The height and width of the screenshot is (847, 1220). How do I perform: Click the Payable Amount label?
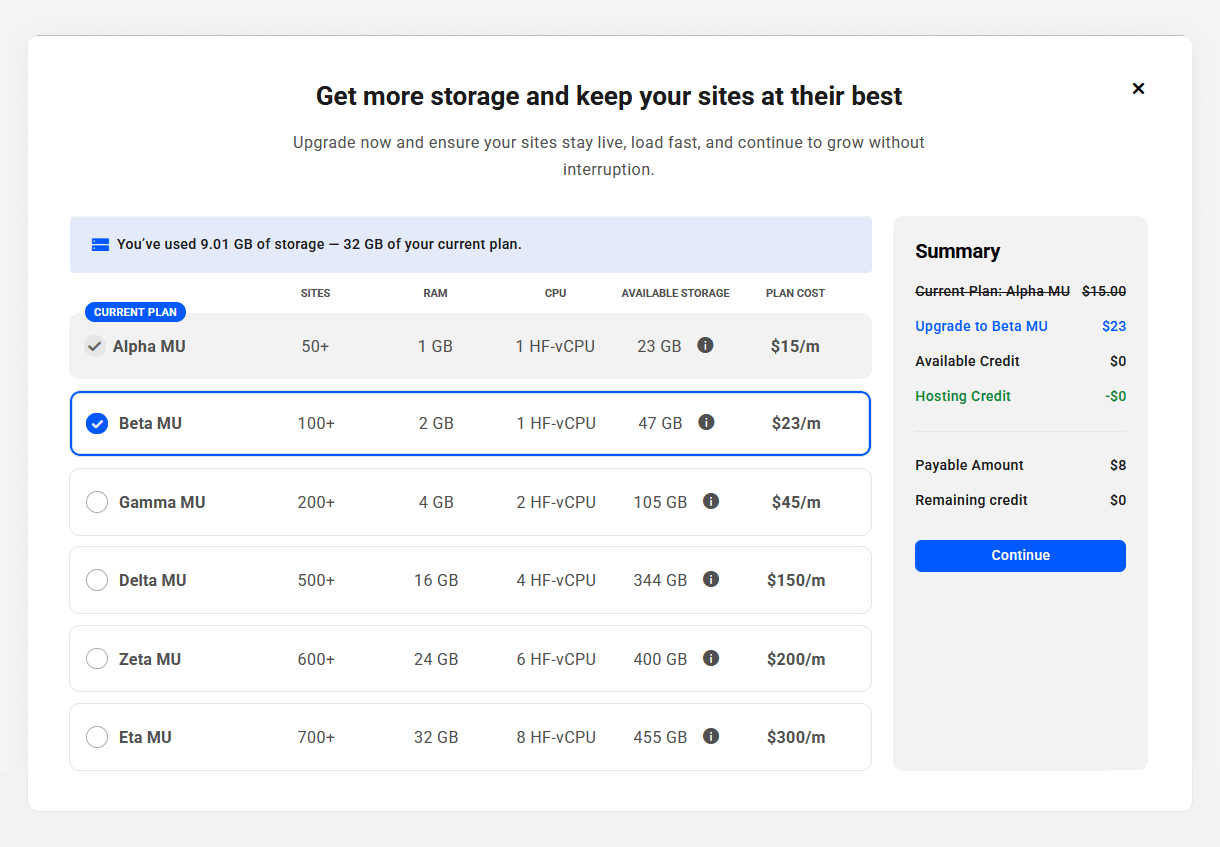pyautogui.click(x=969, y=465)
